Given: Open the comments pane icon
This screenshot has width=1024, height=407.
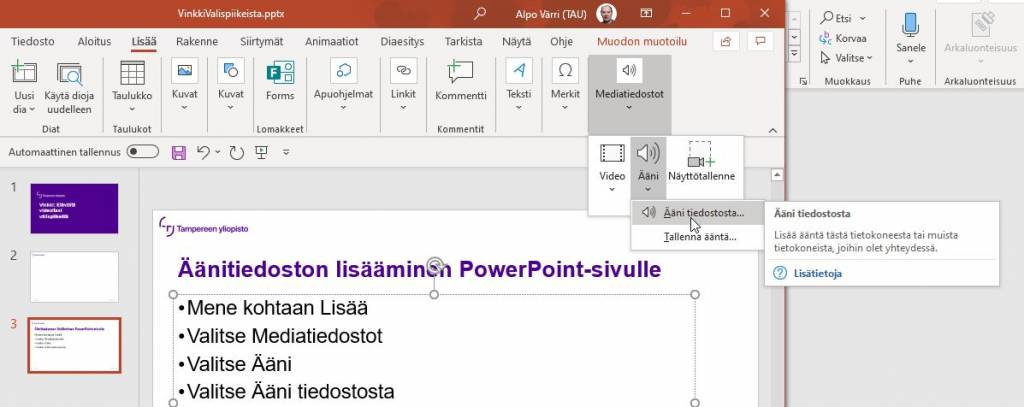Looking at the screenshot, I should click(760, 41).
